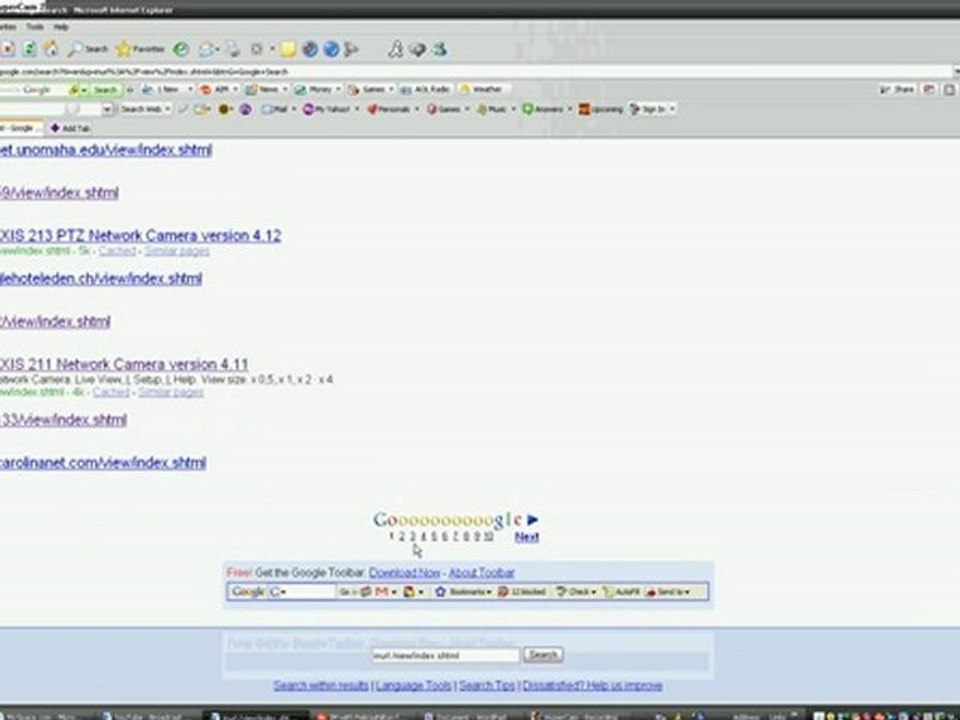
Task: Click the Personals heart toolbar button
Action: (388, 109)
